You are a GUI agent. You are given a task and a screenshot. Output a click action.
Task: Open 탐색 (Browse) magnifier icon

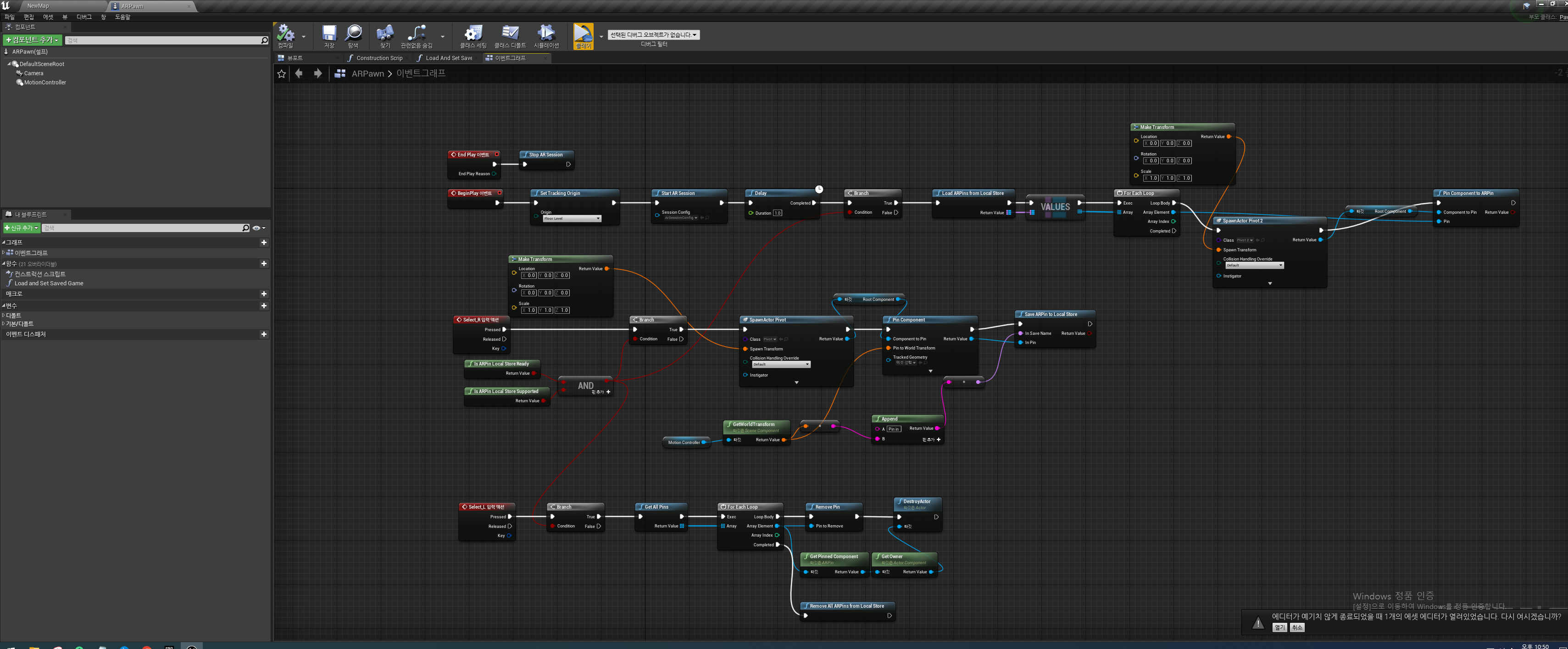click(353, 34)
